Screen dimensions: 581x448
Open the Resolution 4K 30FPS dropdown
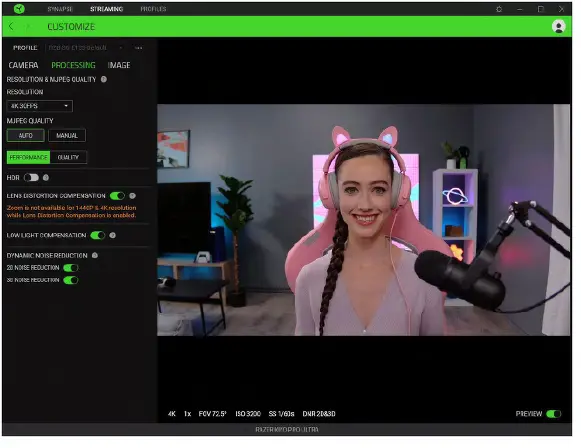40,106
